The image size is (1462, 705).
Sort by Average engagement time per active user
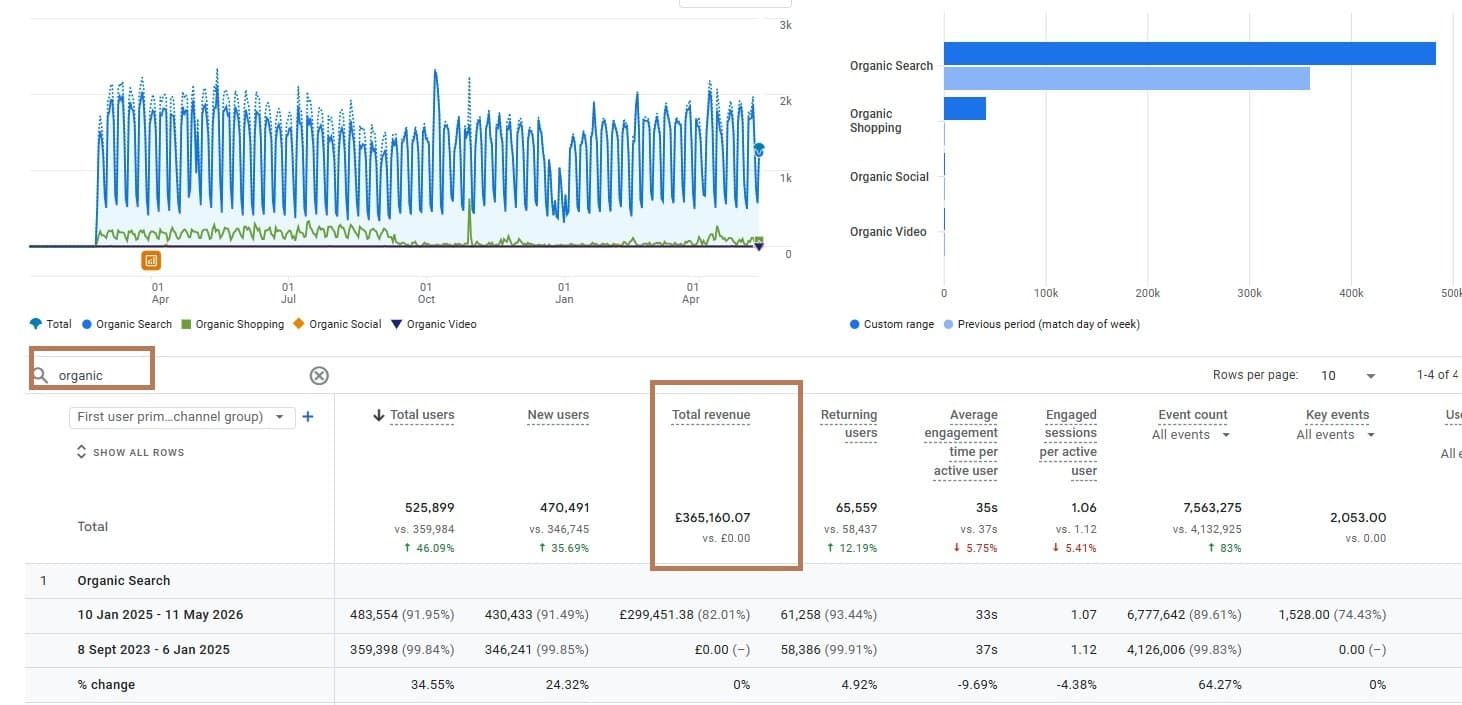[961, 442]
